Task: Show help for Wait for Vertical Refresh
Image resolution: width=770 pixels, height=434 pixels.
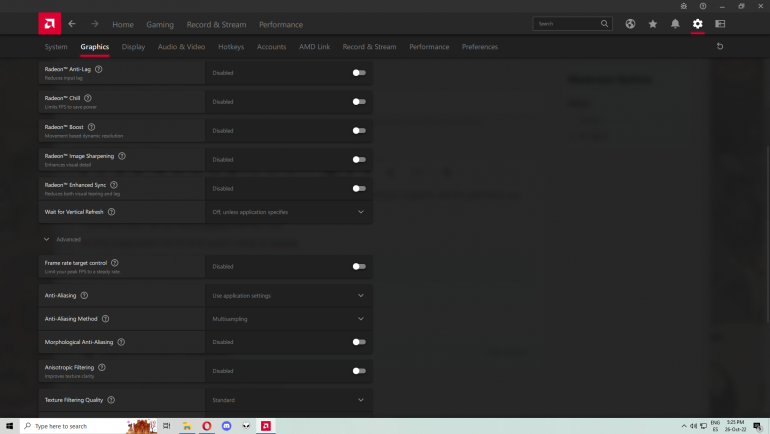Action: 111,212
